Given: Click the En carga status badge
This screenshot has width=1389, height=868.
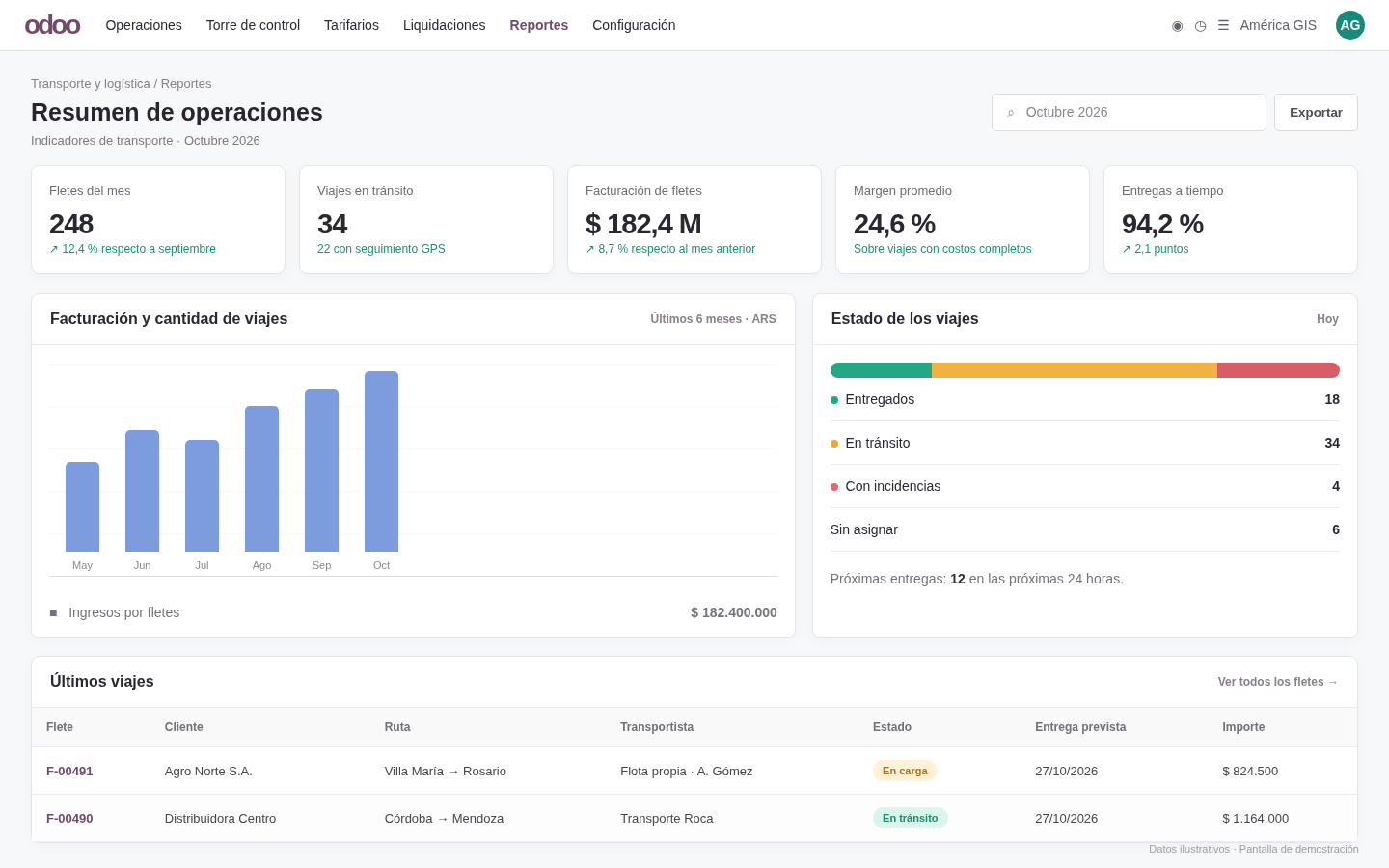Looking at the screenshot, I should pos(905,771).
